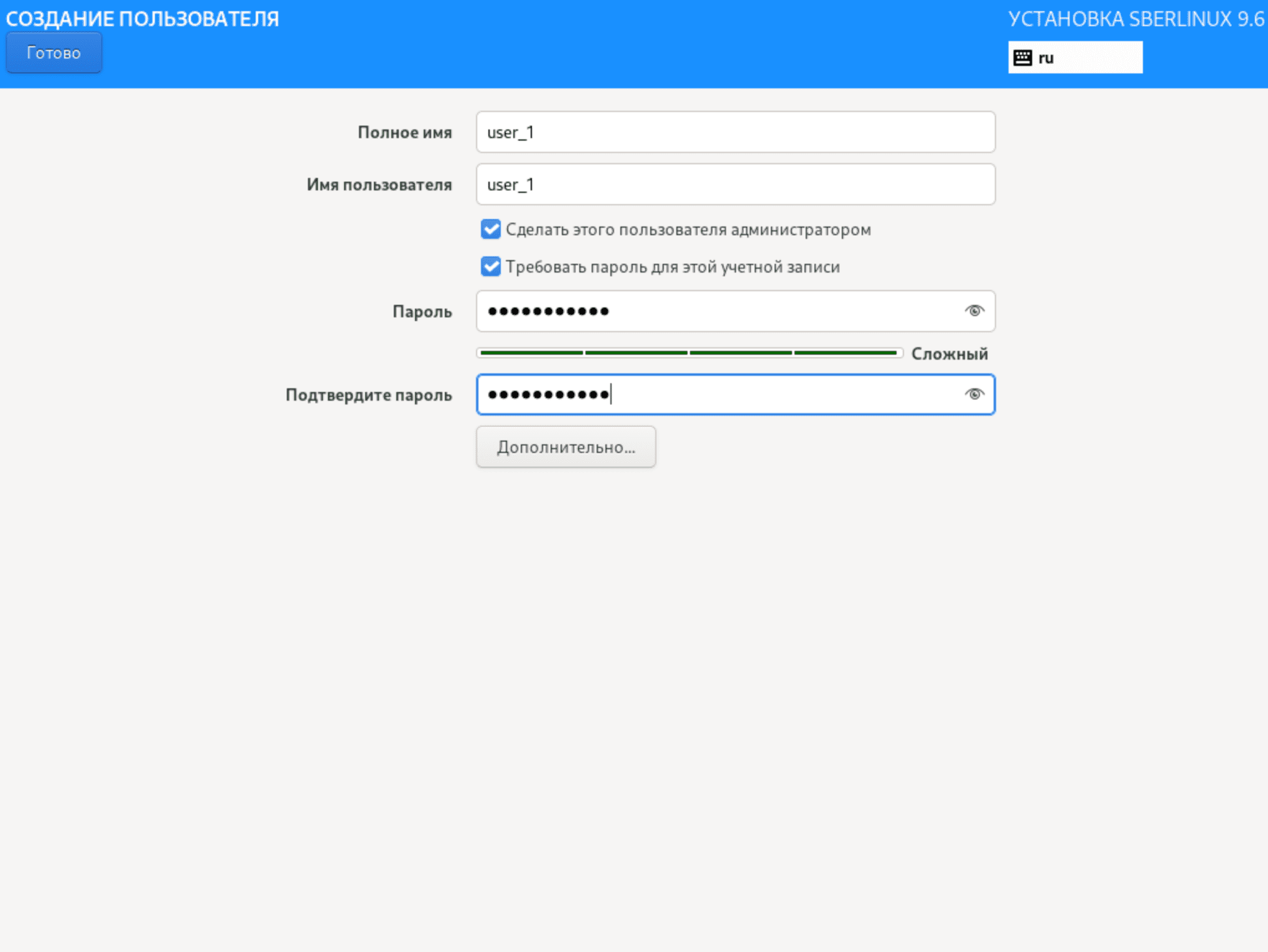Click the password strength bar
Screen dimensions: 1268x952
pyautogui.click(x=689, y=353)
